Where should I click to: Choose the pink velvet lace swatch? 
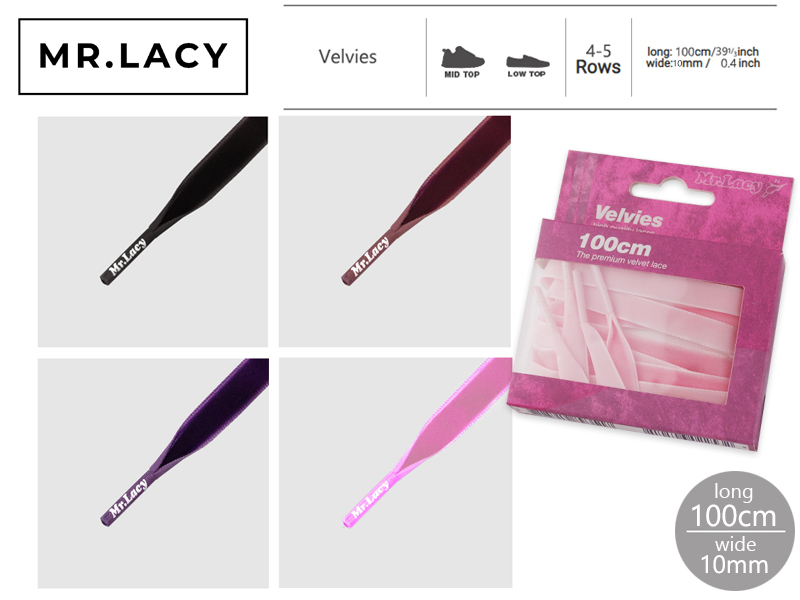[x=395, y=473]
